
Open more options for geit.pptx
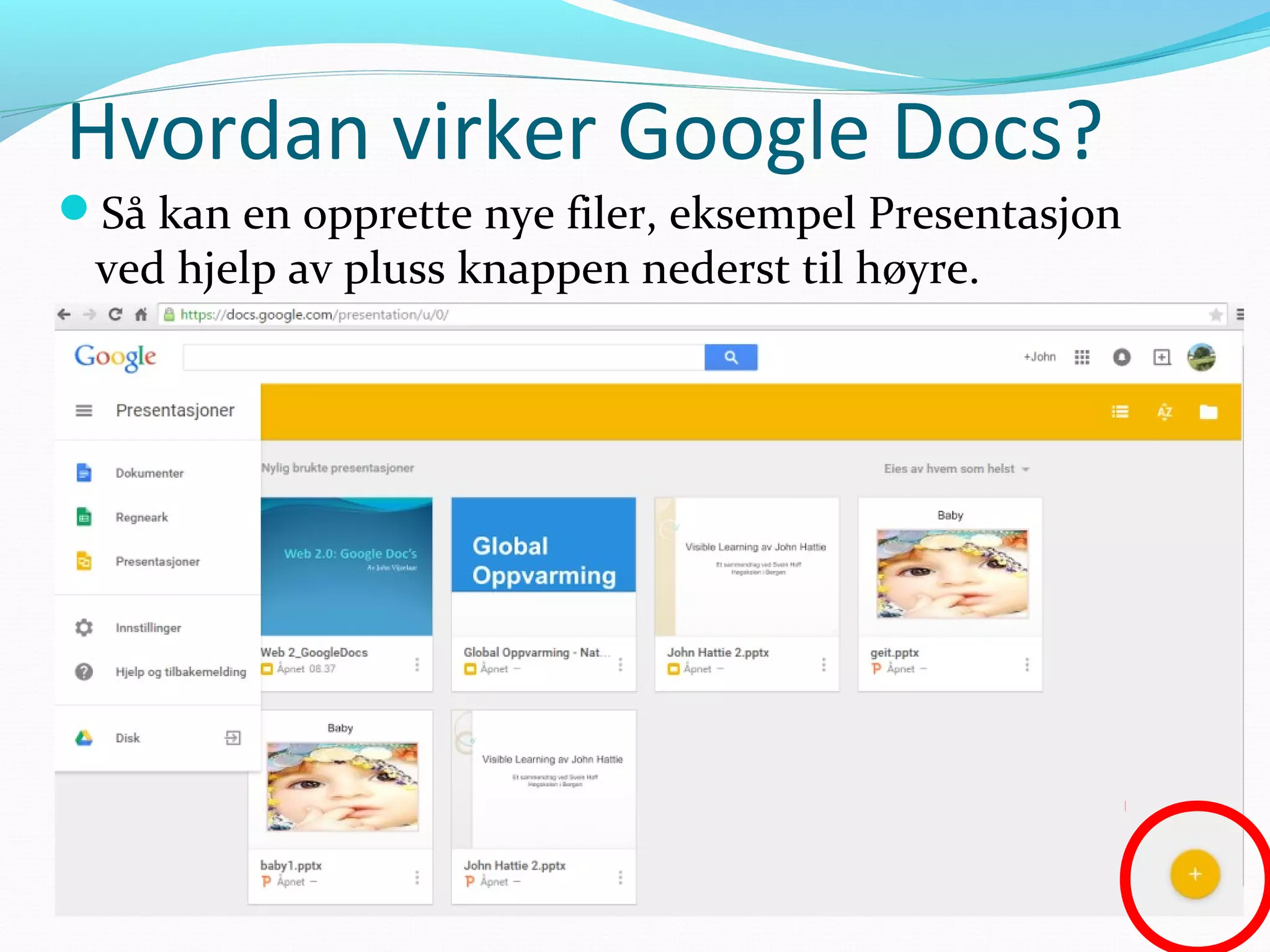click(1027, 664)
